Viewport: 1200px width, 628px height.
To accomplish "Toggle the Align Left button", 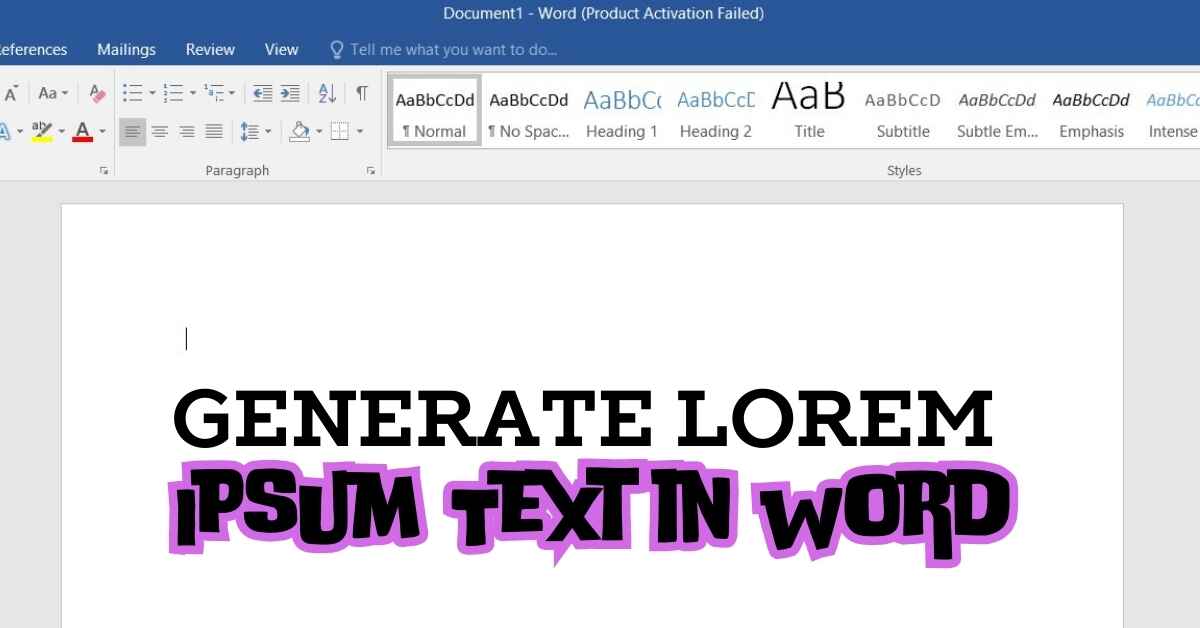I will [132, 131].
